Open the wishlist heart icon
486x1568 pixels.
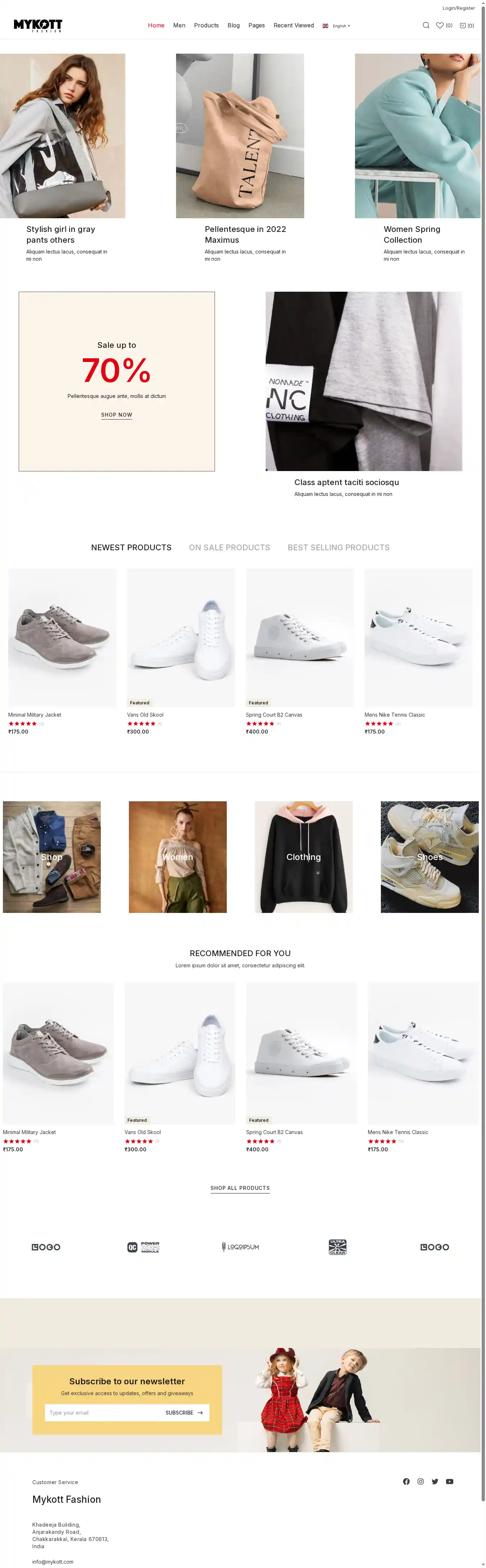tap(440, 26)
